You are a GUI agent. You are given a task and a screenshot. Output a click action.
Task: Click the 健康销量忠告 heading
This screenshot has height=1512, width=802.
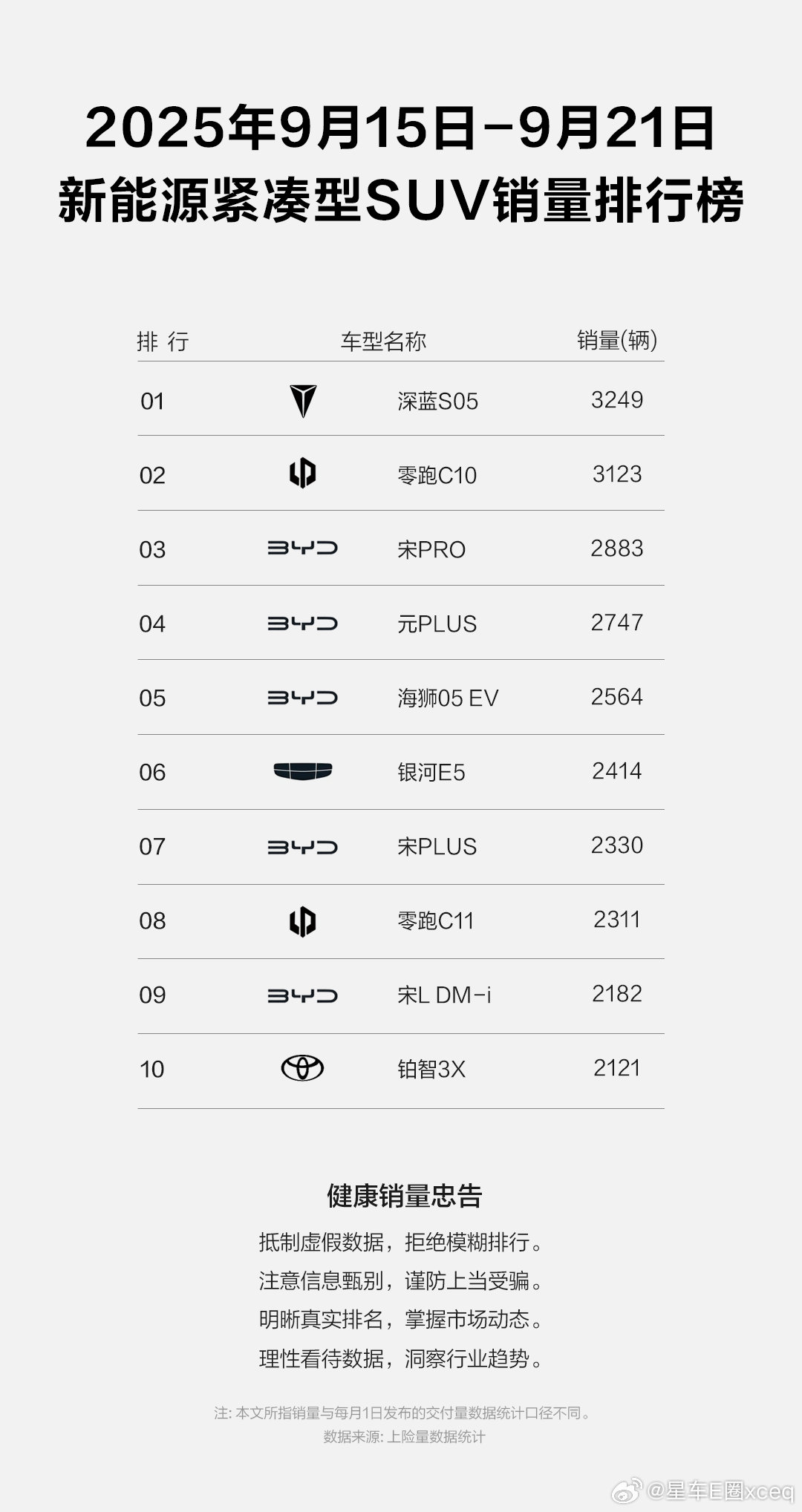[x=404, y=1196]
